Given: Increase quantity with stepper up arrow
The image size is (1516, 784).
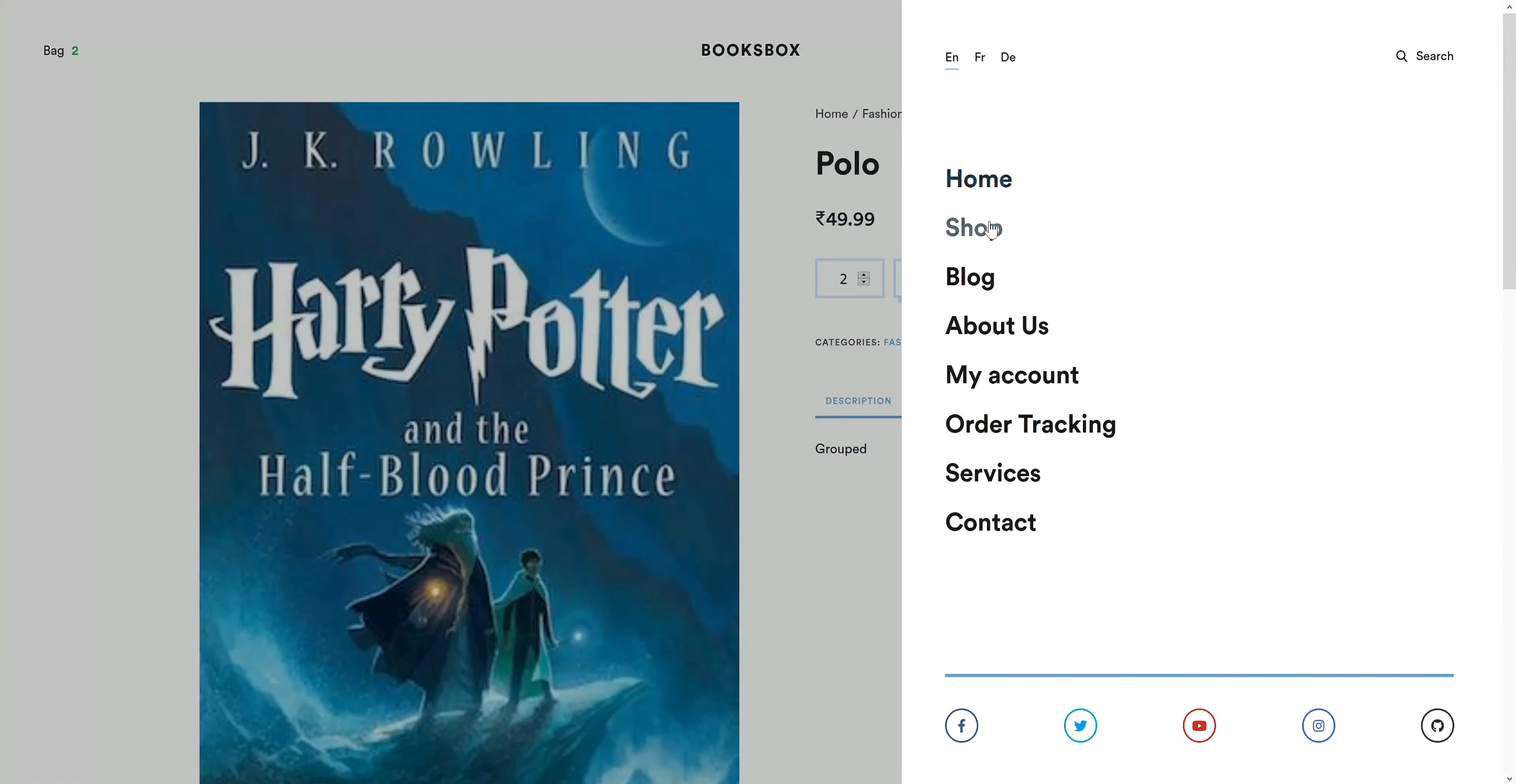Looking at the screenshot, I should [864, 275].
